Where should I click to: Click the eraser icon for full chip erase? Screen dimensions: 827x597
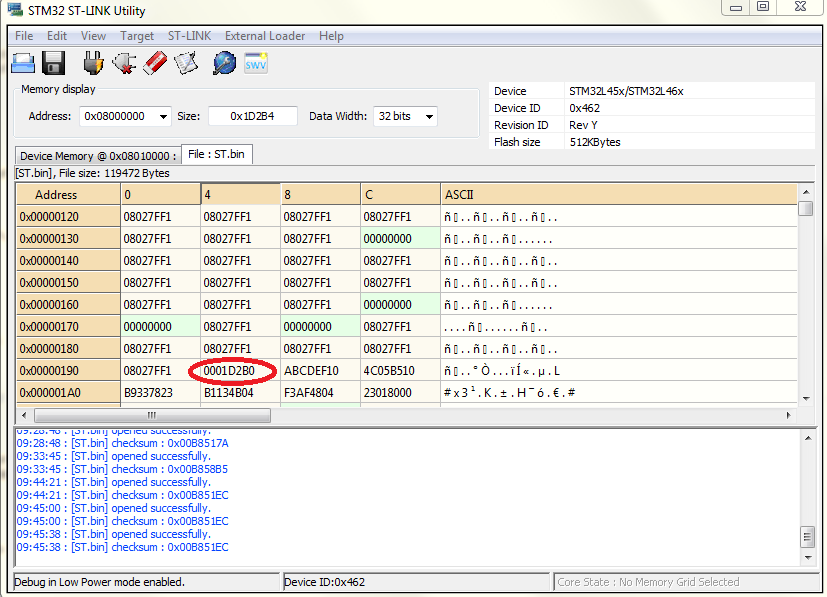click(x=155, y=63)
